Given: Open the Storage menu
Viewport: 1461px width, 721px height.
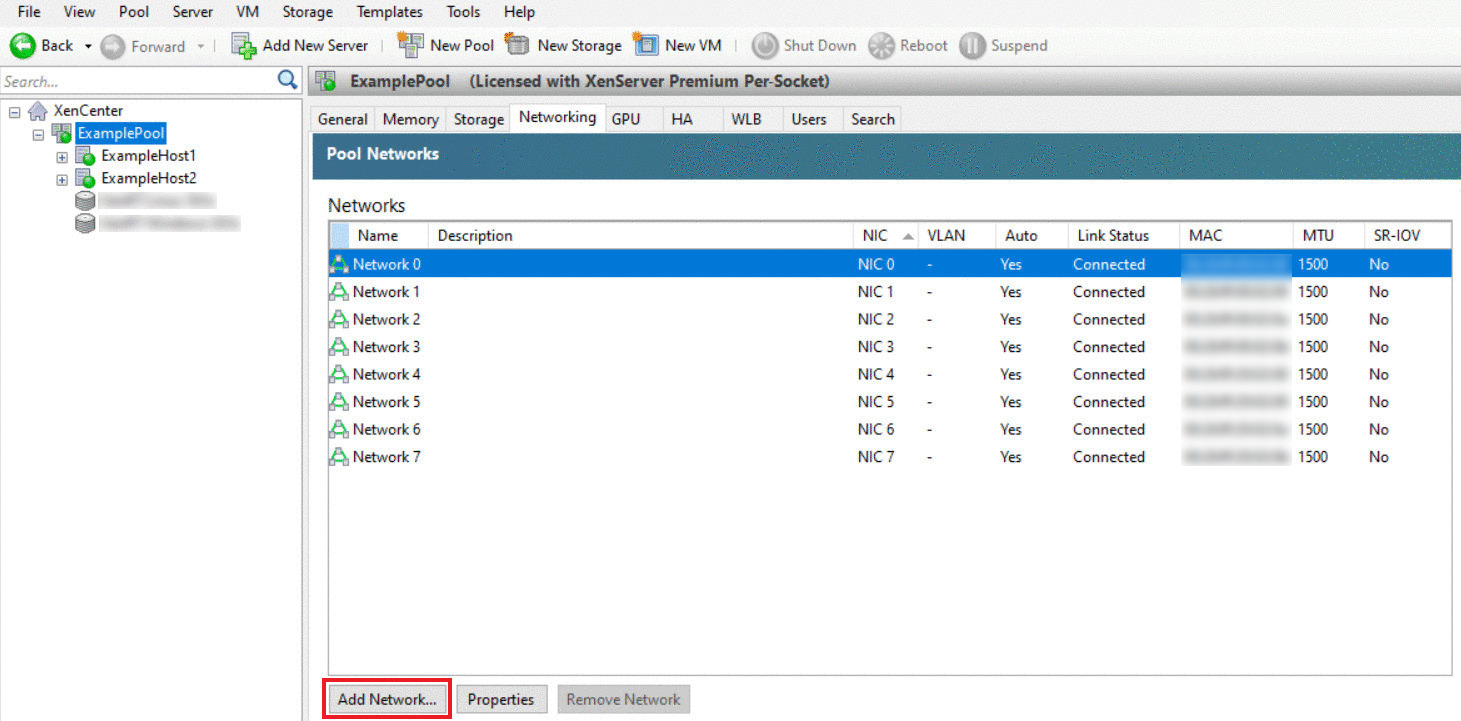Looking at the screenshot, I should tap(307, 12).
